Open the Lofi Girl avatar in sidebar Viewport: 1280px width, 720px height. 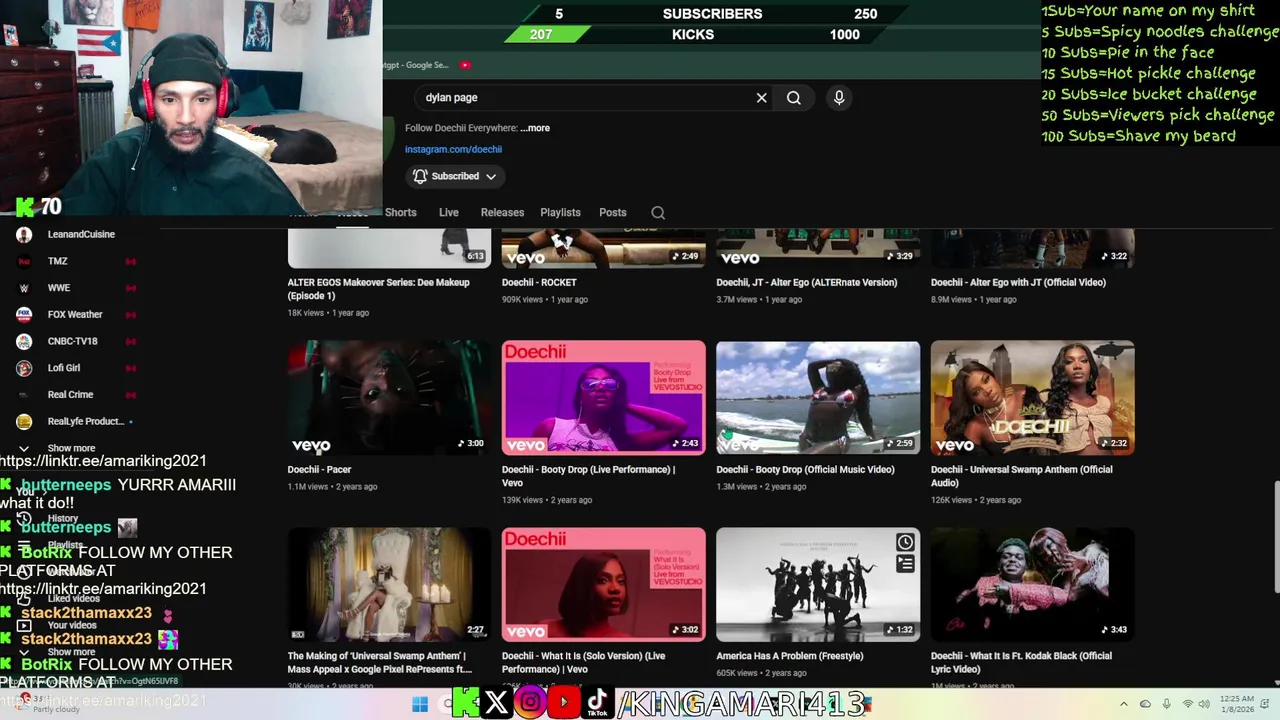24,368
